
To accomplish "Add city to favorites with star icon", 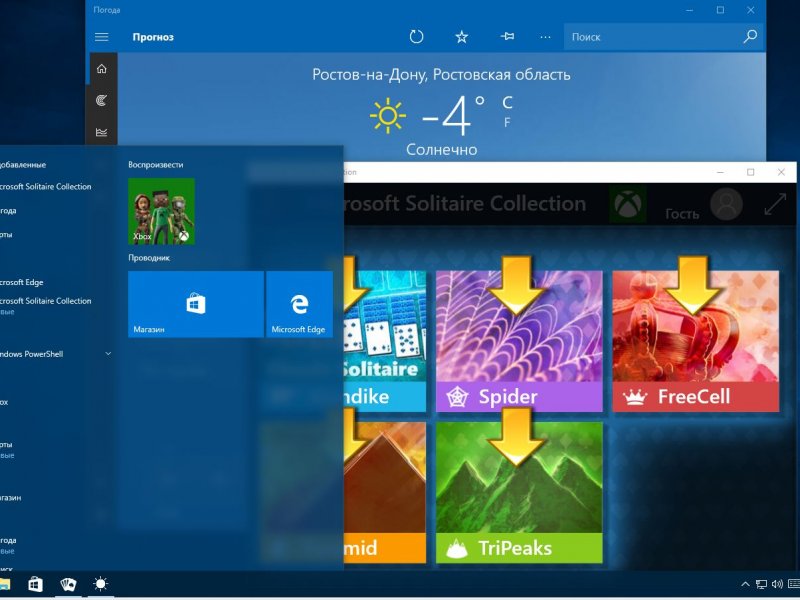I will 462,37.
